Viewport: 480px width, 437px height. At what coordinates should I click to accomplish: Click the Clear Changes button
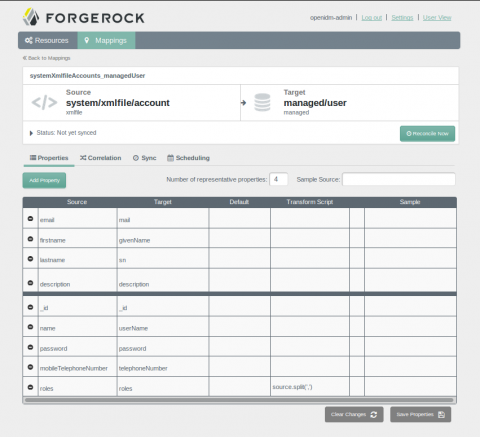[354, 414]
